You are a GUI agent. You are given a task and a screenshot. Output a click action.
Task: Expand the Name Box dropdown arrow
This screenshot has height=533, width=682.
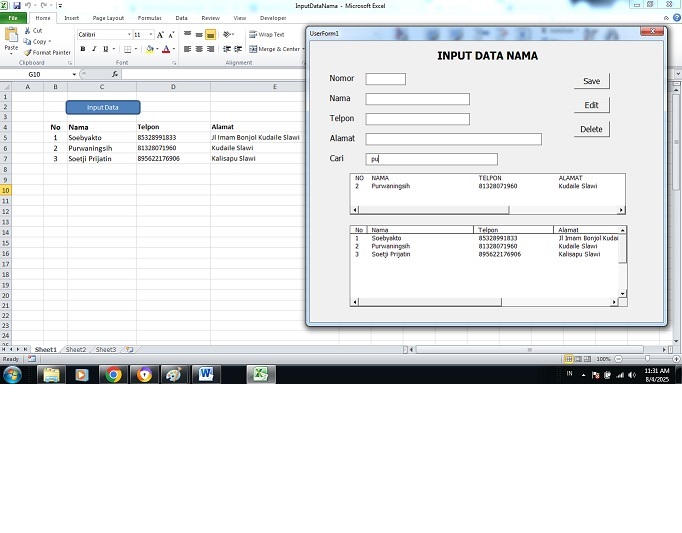pyautogui.click(x=74, y=74)
